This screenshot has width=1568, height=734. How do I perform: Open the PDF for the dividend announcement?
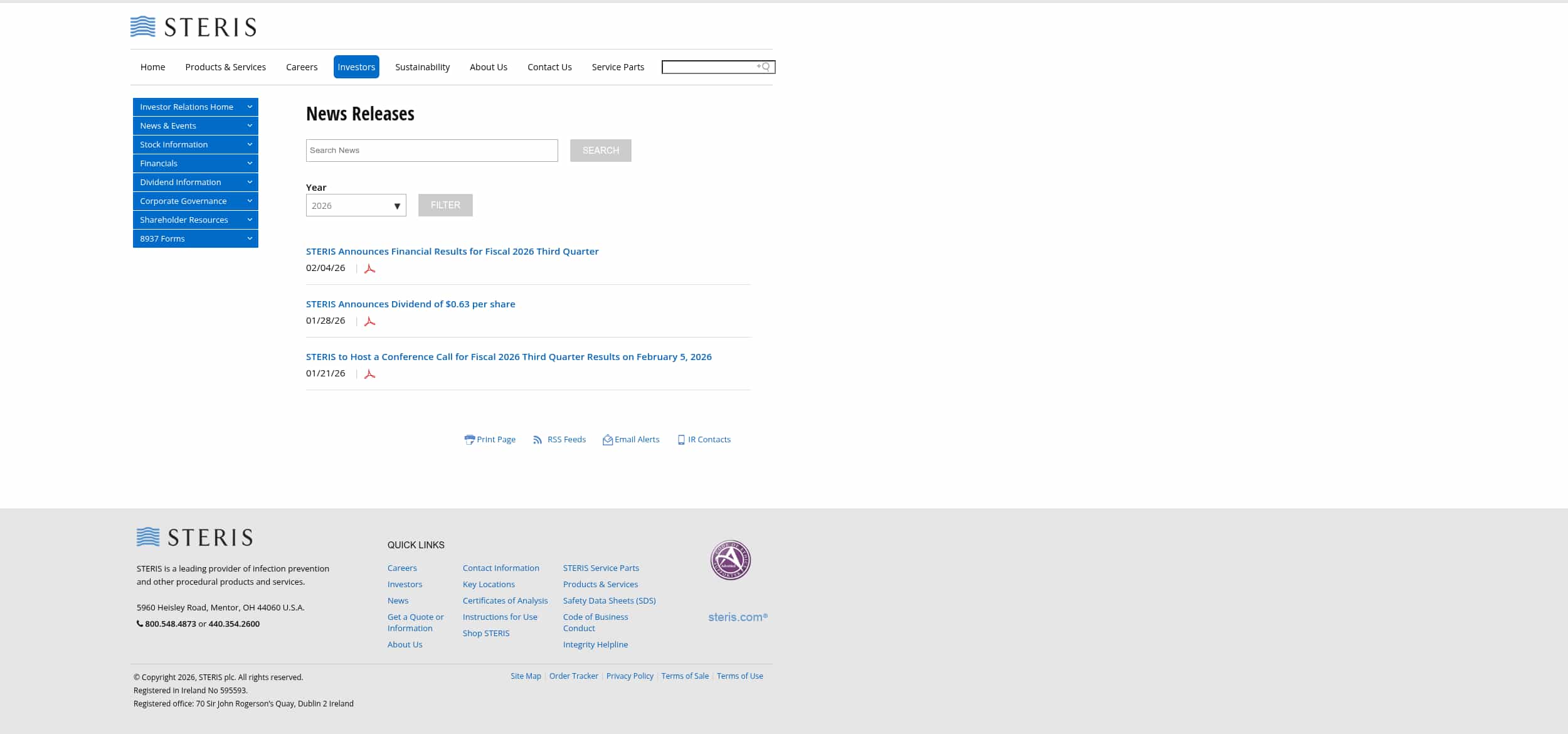pos(370,321)
